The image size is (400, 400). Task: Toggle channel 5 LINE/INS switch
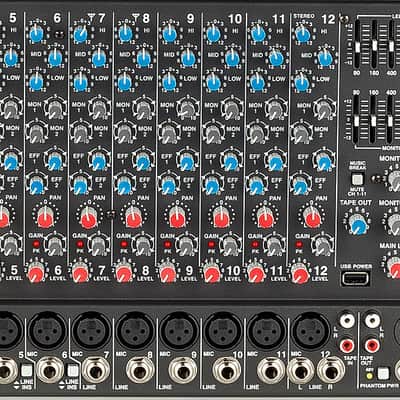(x=26, y=370)
